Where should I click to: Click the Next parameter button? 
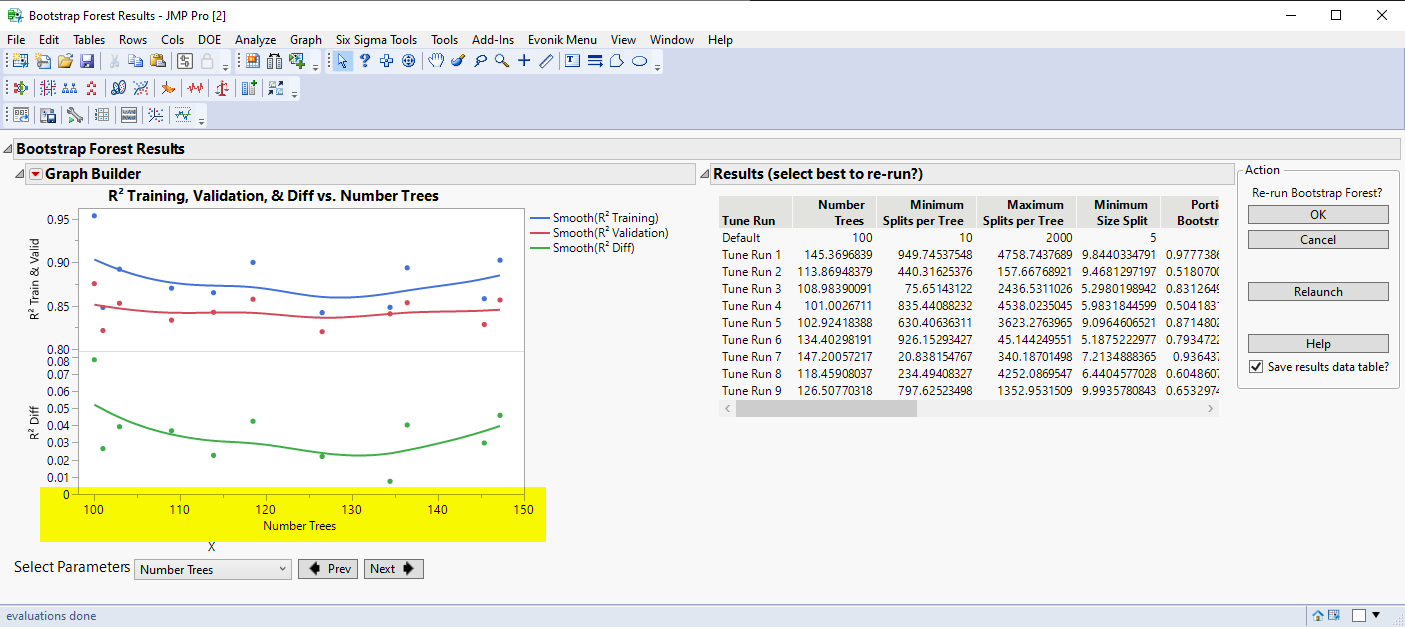pos(394,569)
